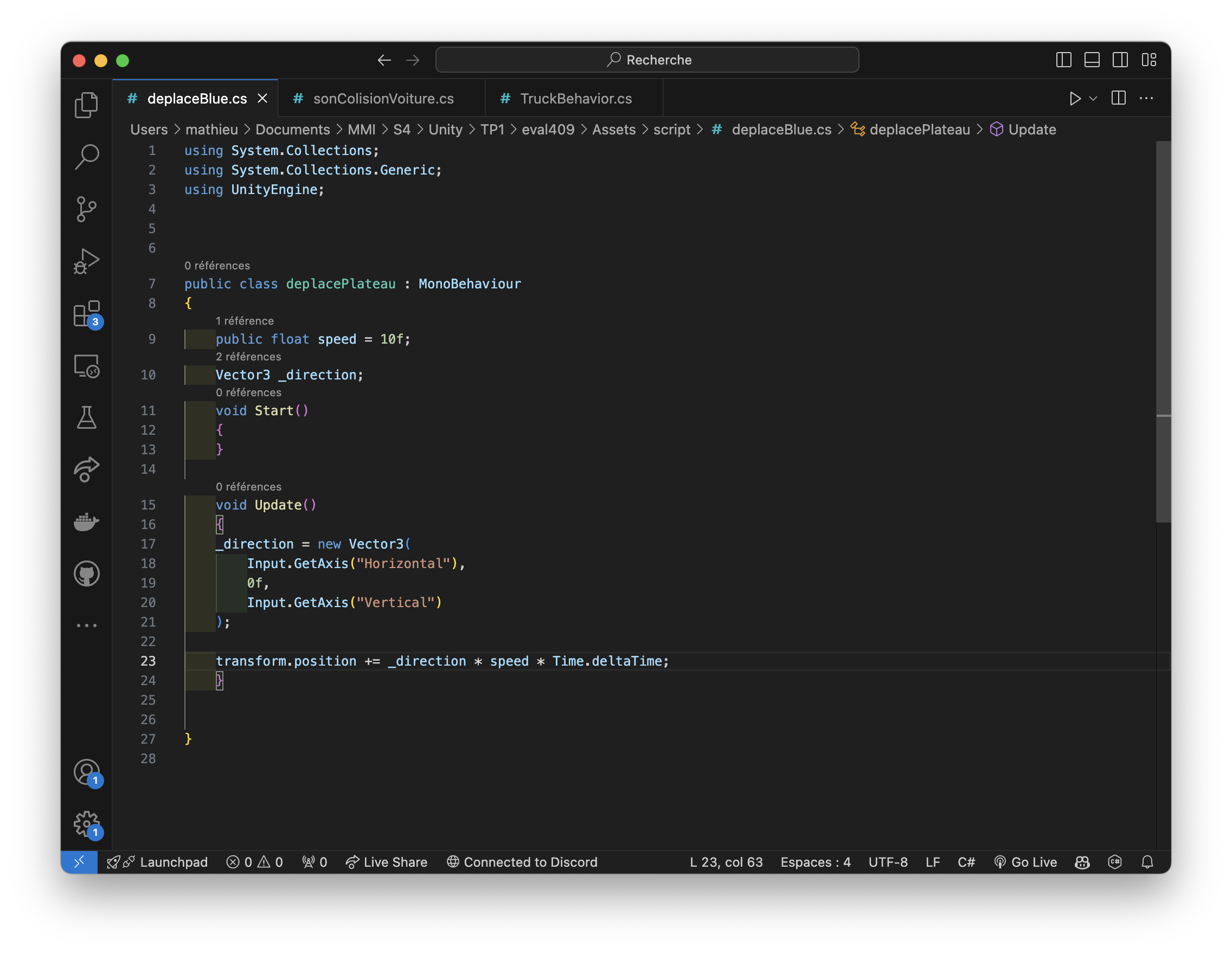Open the Testing flask icon

86,418
